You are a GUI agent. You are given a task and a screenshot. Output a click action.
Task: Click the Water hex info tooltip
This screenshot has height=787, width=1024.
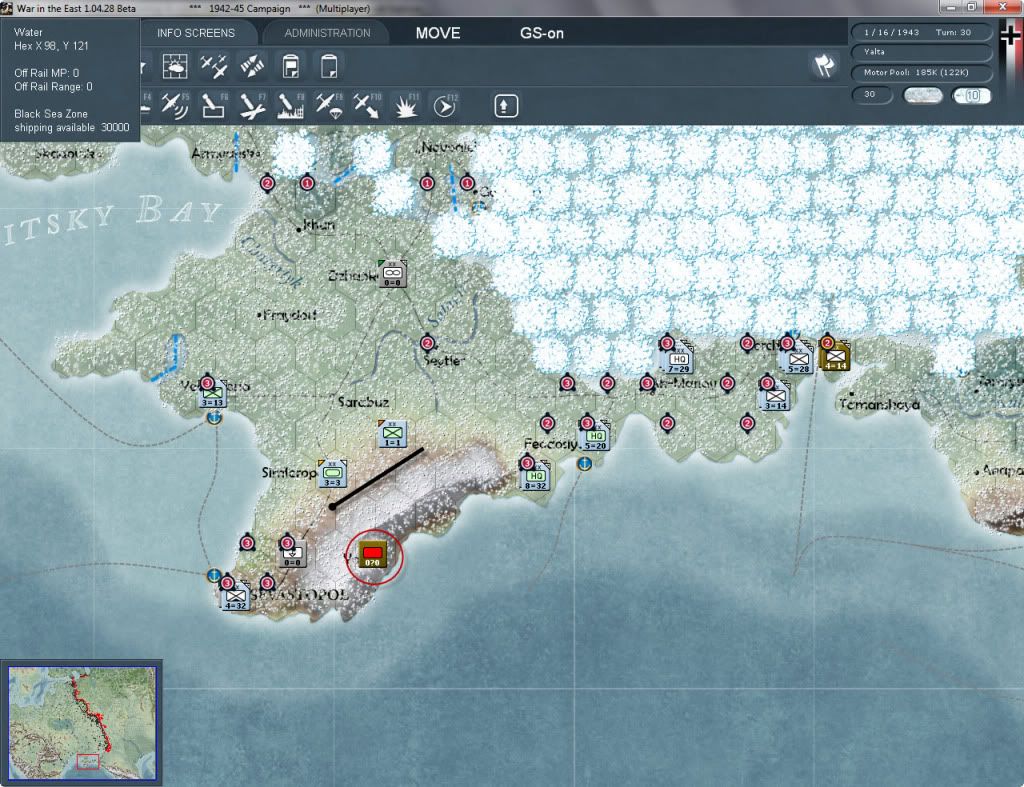pos(70,80)
